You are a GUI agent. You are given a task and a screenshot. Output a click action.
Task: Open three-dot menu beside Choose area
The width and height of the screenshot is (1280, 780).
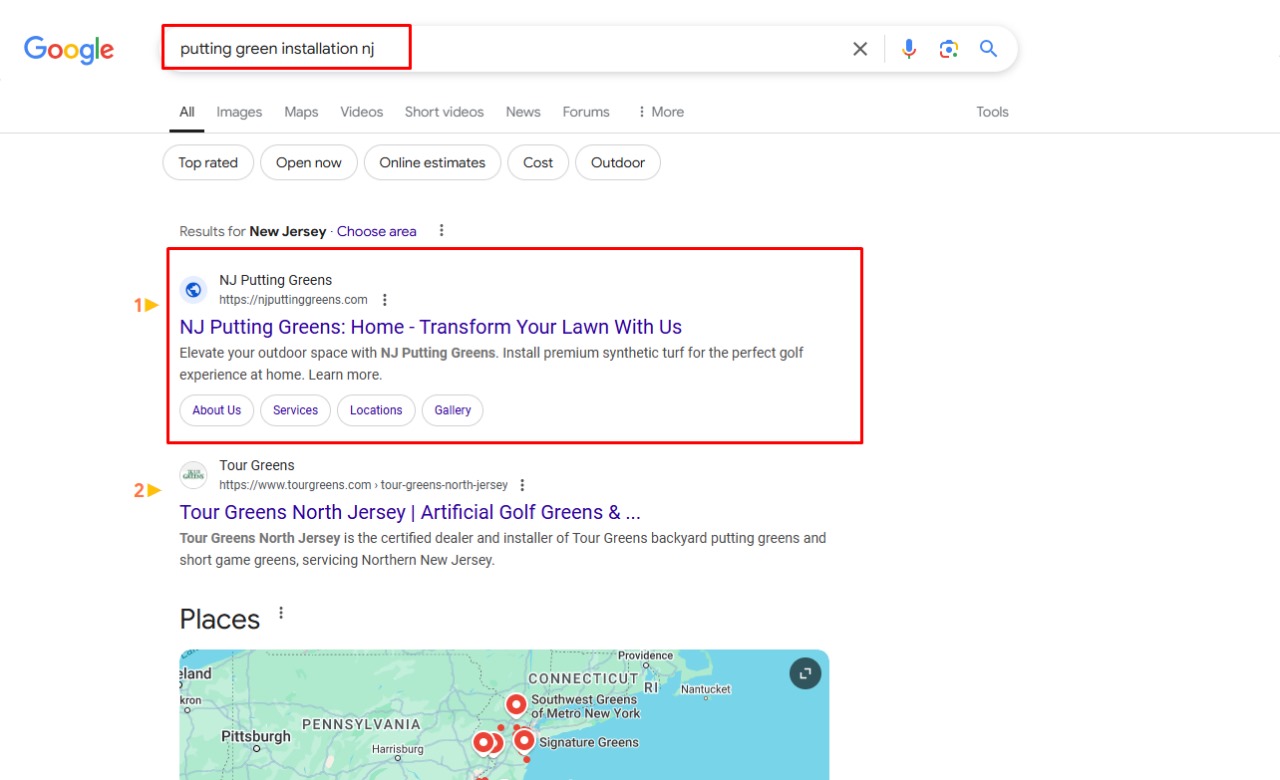pos(441,231)
